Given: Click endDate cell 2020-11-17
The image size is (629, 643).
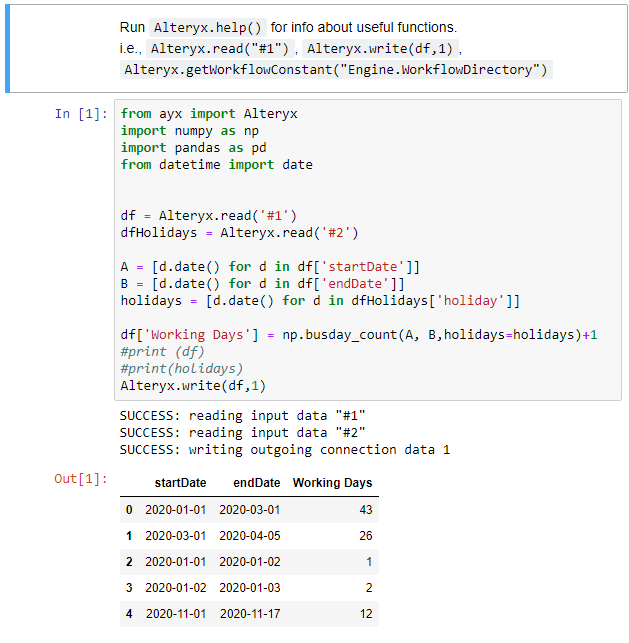Looking at the screenshot, I should click(250, 614).
